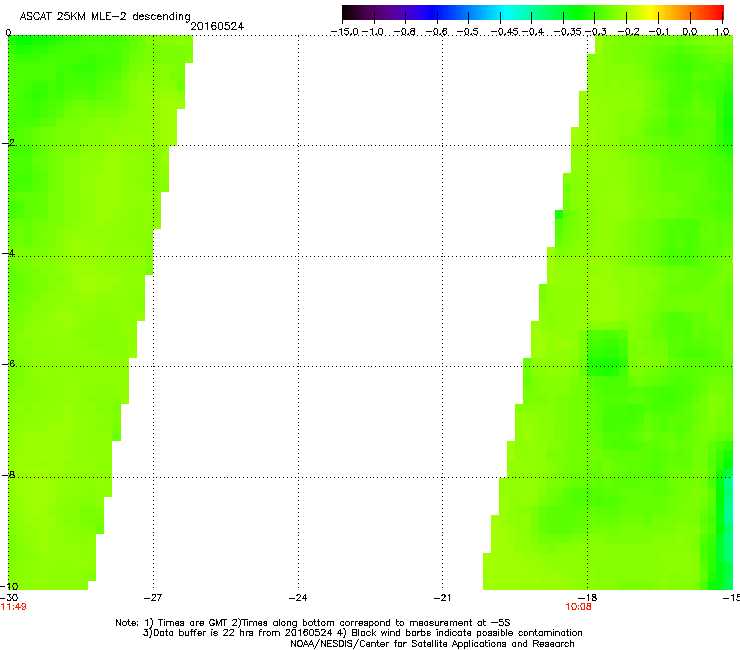Click the red end of the color scale bar
Viewport: 740px width, 650px height.
pyautogui.click(x=715, y=12)
